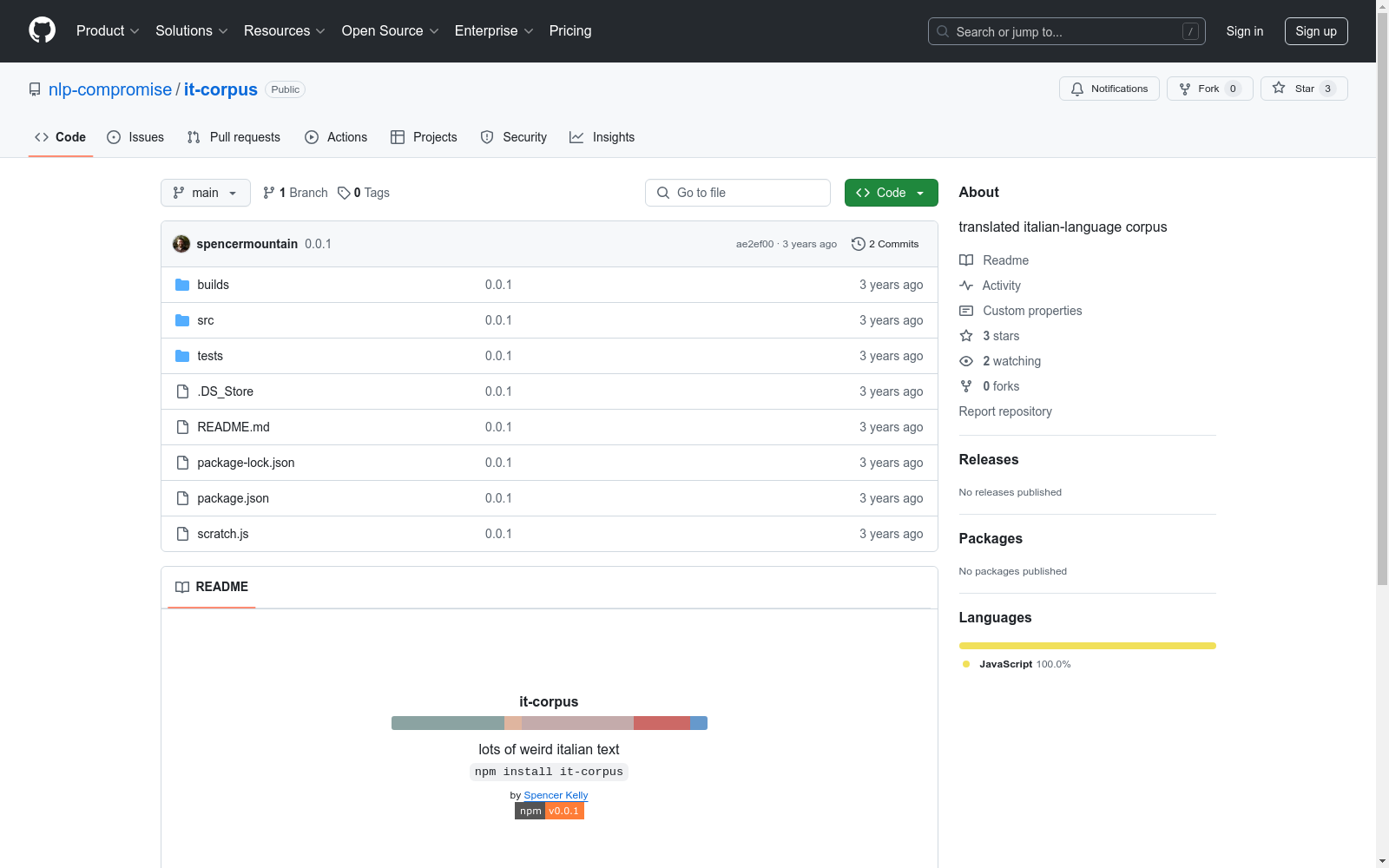Open the 2 Commits history link
Viewport: 1389px width, 868px height.
point(885,244)
